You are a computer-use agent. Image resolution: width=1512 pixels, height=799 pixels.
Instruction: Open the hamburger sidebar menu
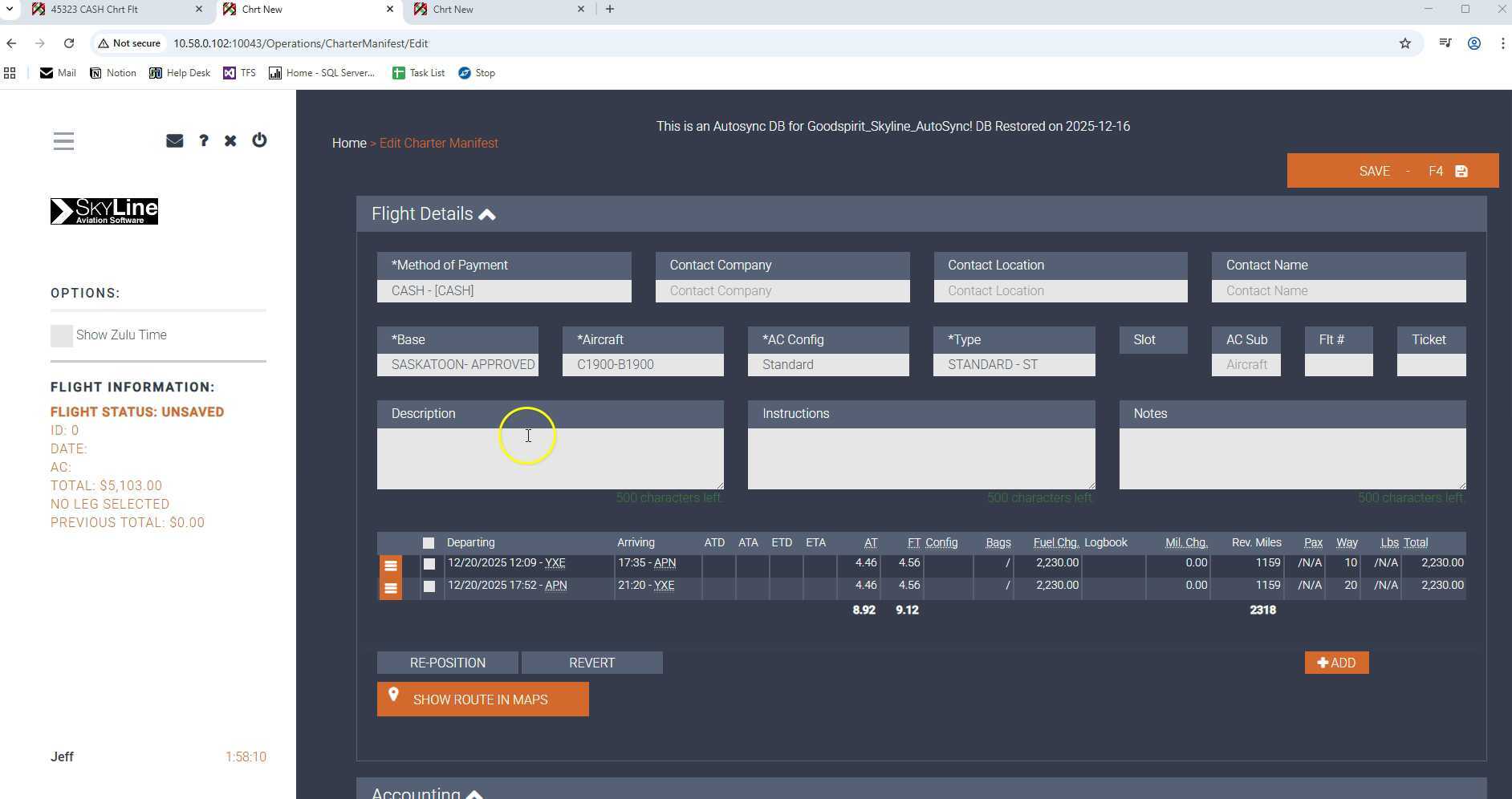63,141
